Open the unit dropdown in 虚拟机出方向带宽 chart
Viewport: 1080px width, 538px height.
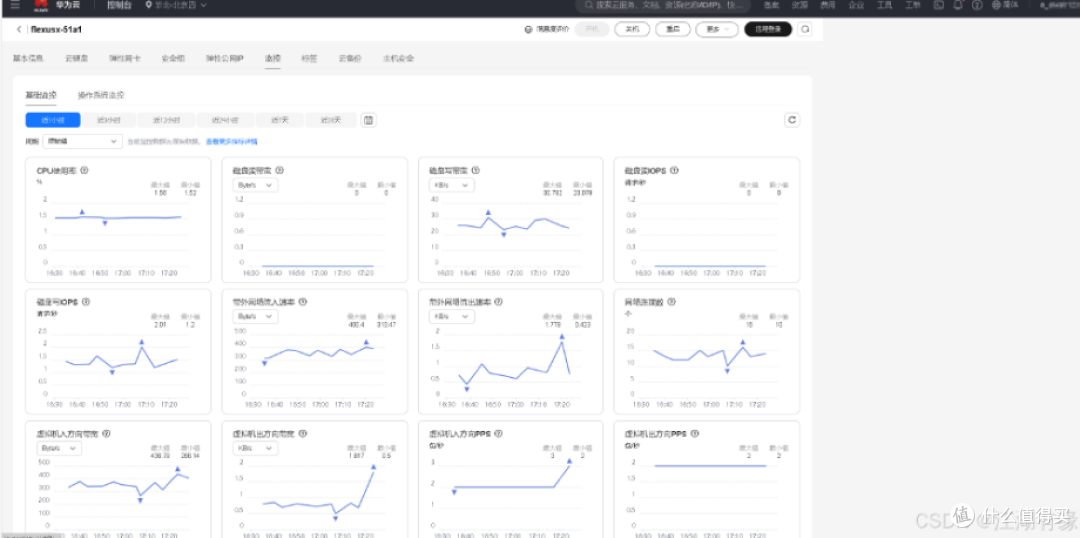tap(256, 448)
